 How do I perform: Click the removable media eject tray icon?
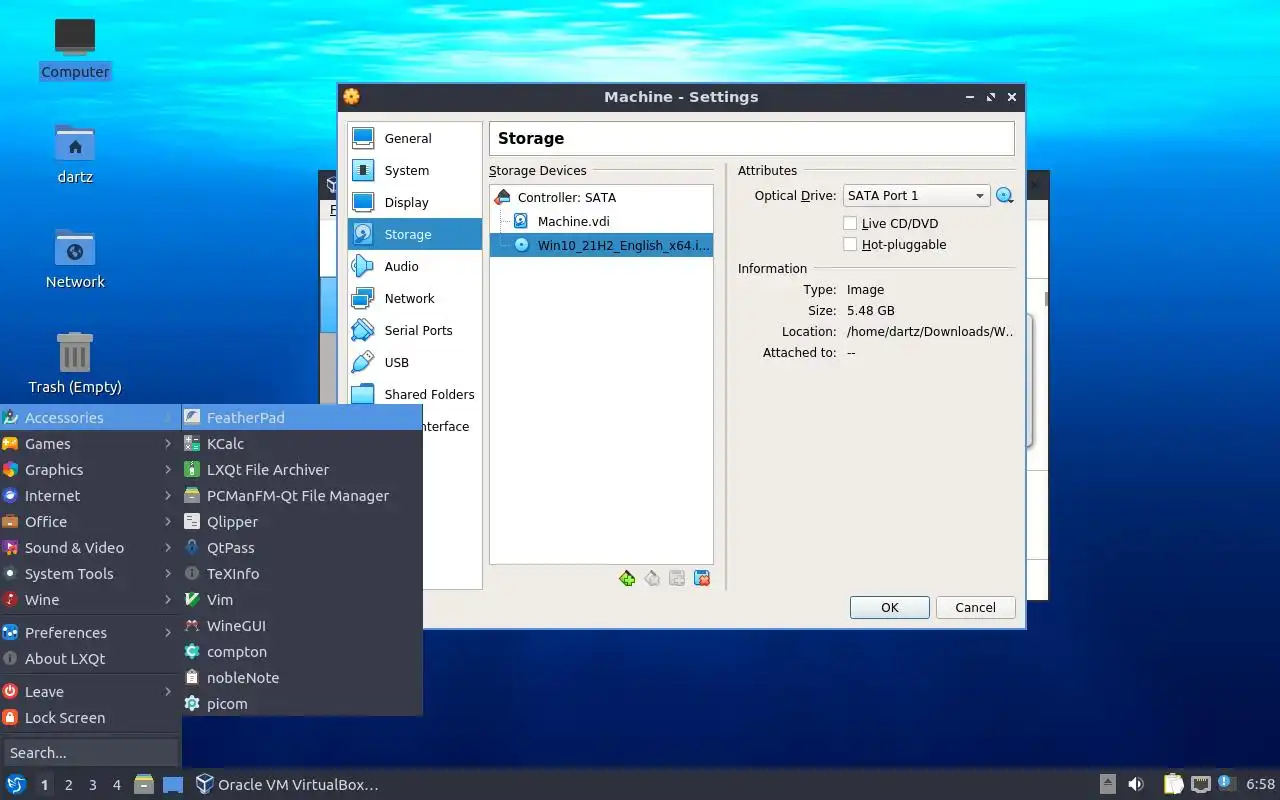click(1107, 784)
